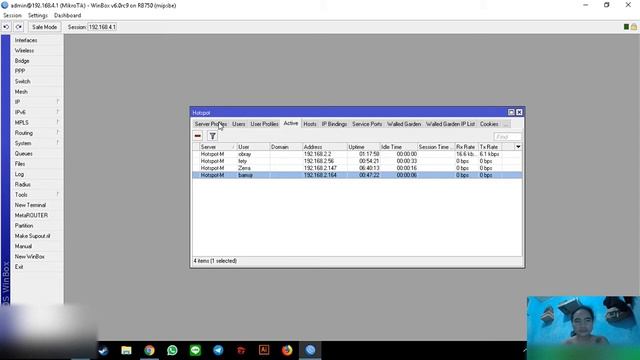Screen dimensions: 640x360
Task: Select the highlighted row with address 192.168.2.164
Action: click(x=357, y=175)
